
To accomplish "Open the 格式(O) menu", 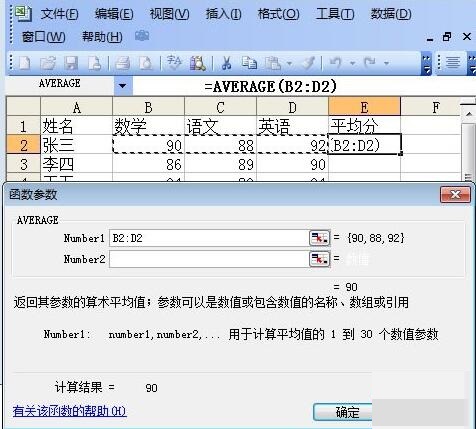I will [278, 14].
